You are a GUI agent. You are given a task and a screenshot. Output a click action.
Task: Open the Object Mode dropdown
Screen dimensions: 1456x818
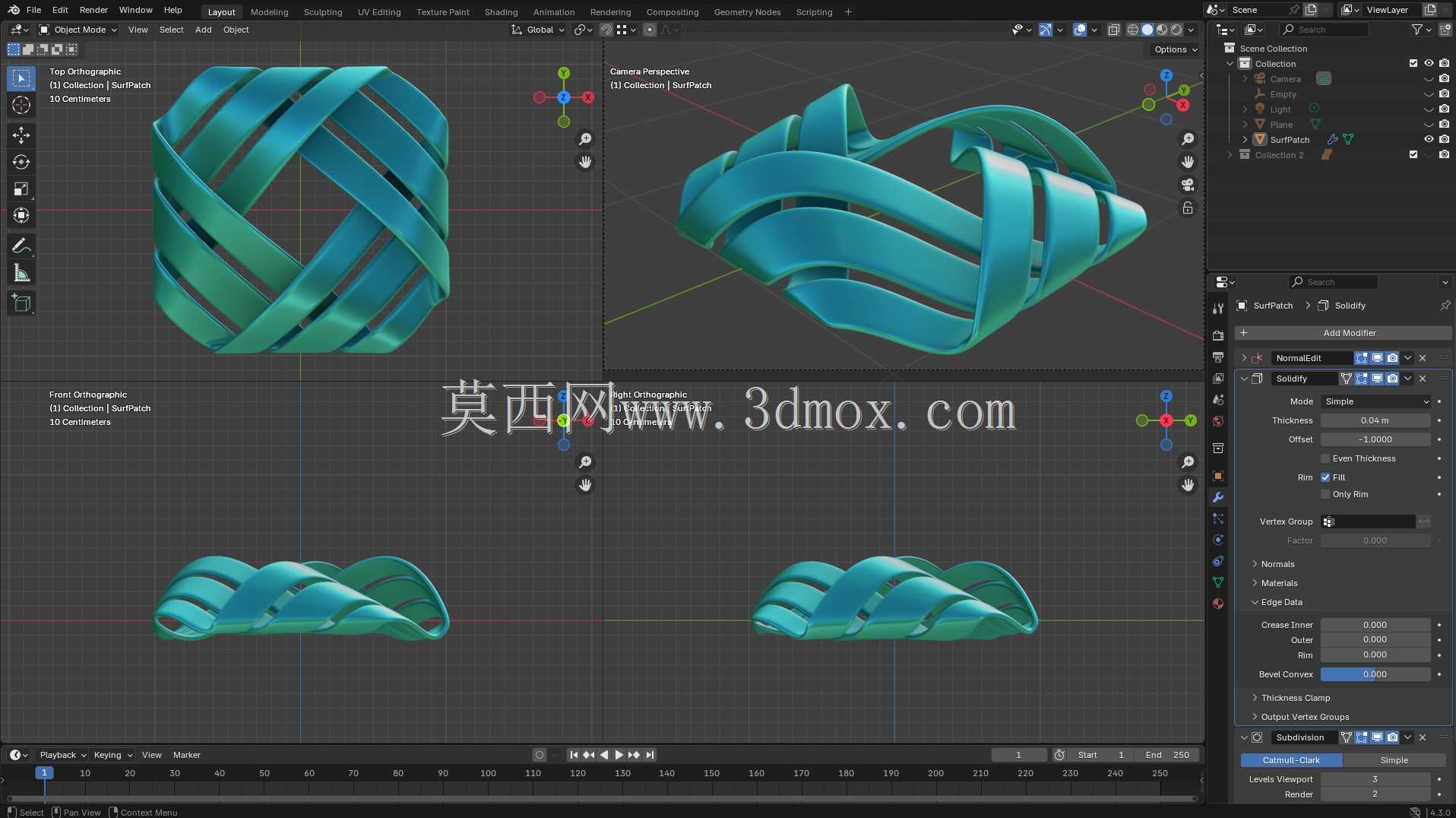(x=78, y=30)
